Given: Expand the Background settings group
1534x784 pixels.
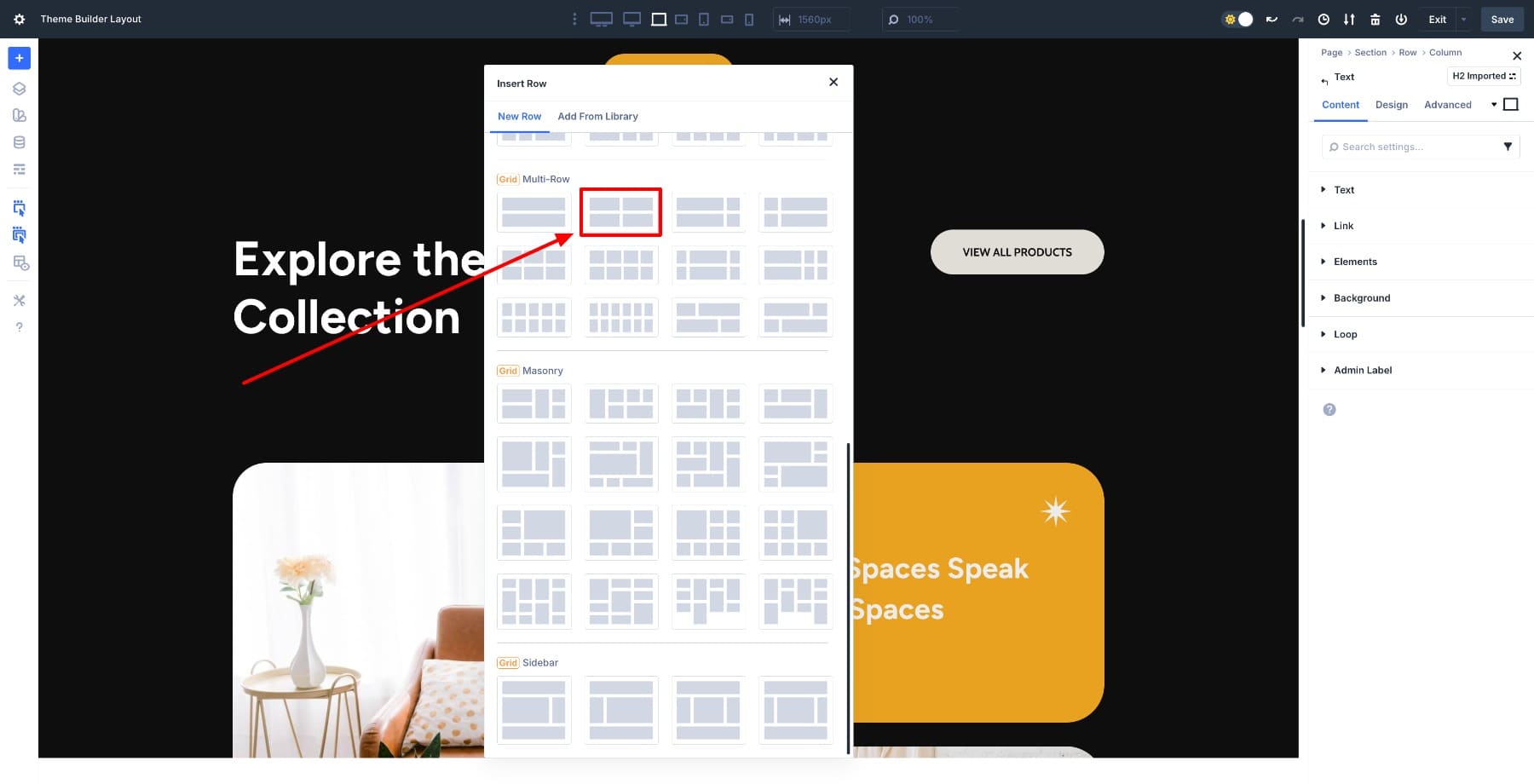Looking at the screenshot, I should coord(1361,298).
